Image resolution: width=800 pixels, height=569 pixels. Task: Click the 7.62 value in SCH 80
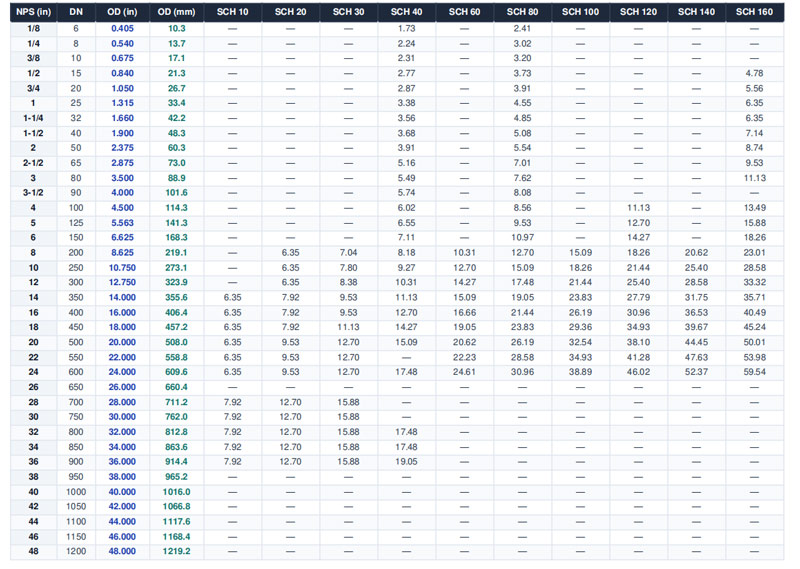point(522,178)
